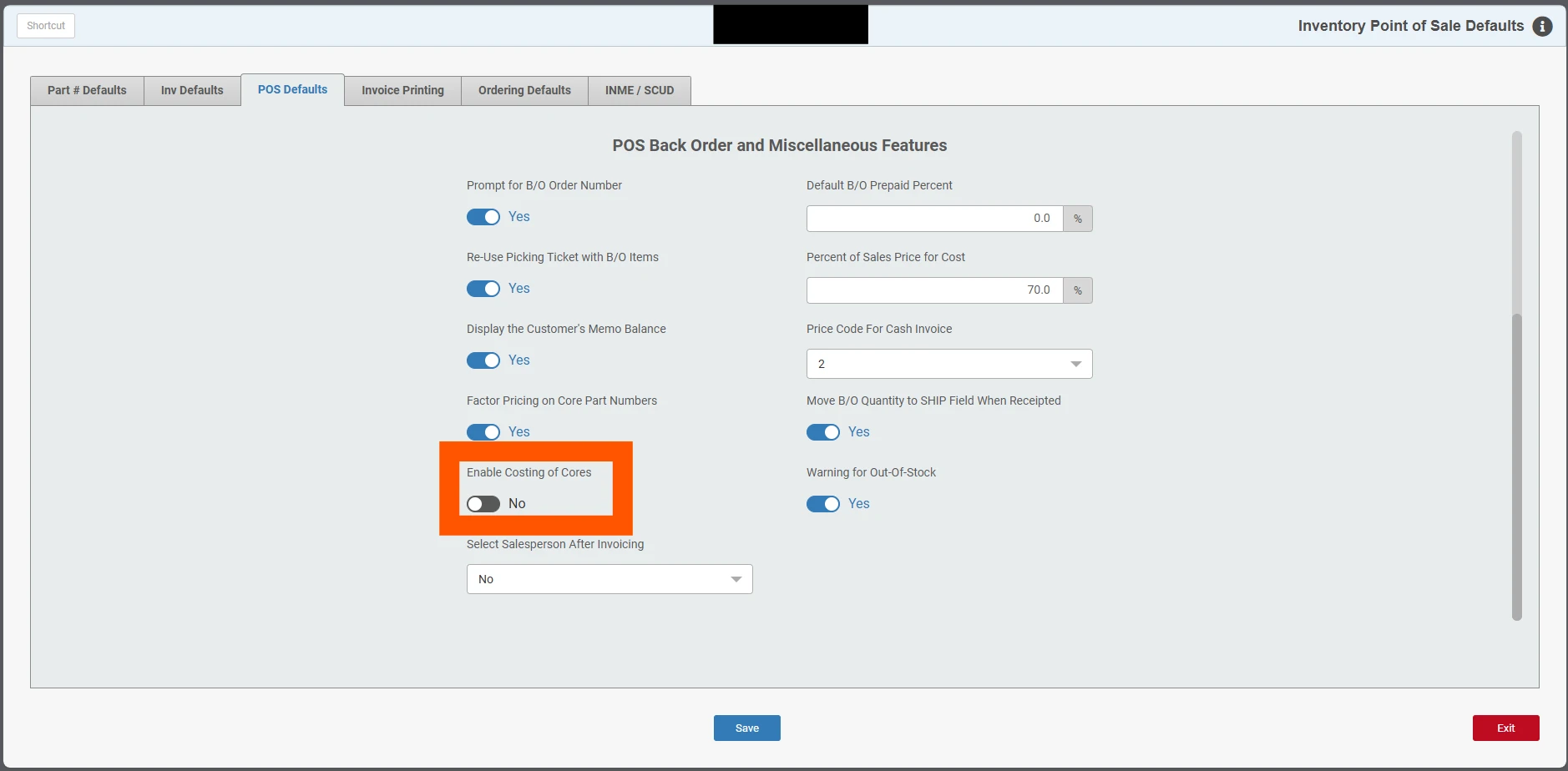The image size is (1568, 771).
Task: Switch to Inv Defaults tab
Action: pos(192,90)
